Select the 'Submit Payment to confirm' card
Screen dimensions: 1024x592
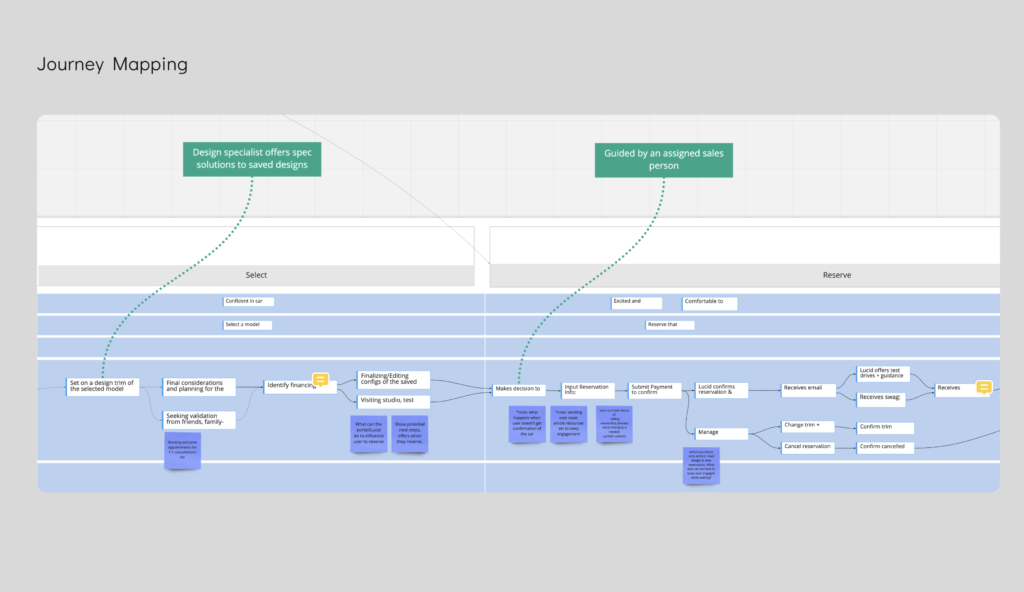(655, 390)
